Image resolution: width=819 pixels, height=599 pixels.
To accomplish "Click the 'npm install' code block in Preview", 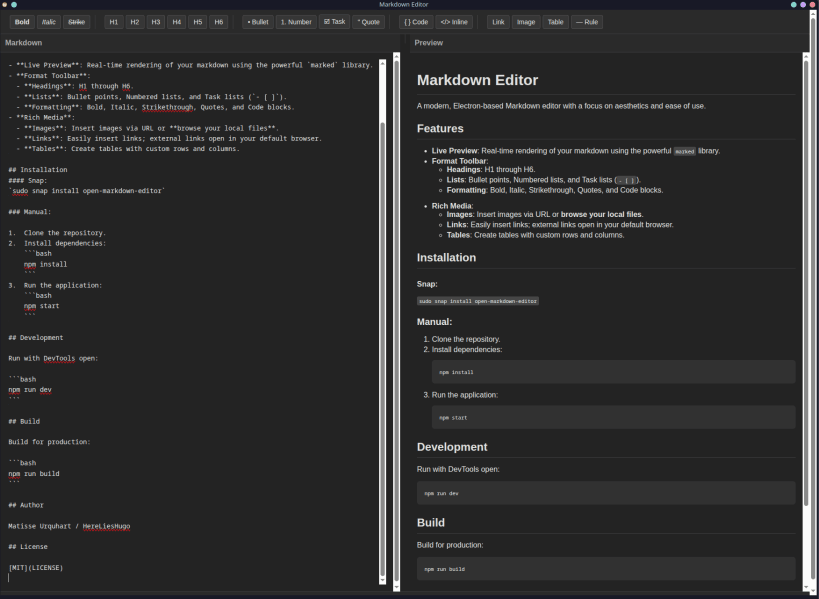I will [x=614, y=372].
